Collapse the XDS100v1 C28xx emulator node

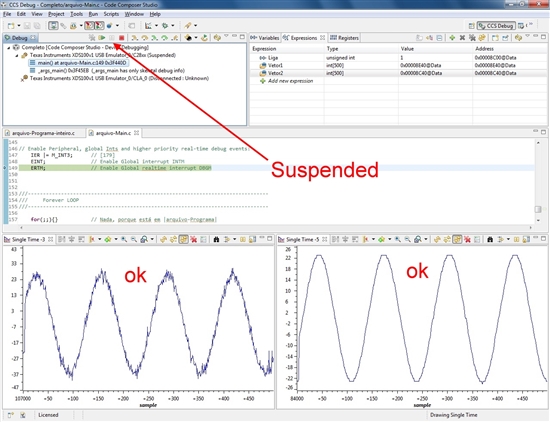(16, 55)
